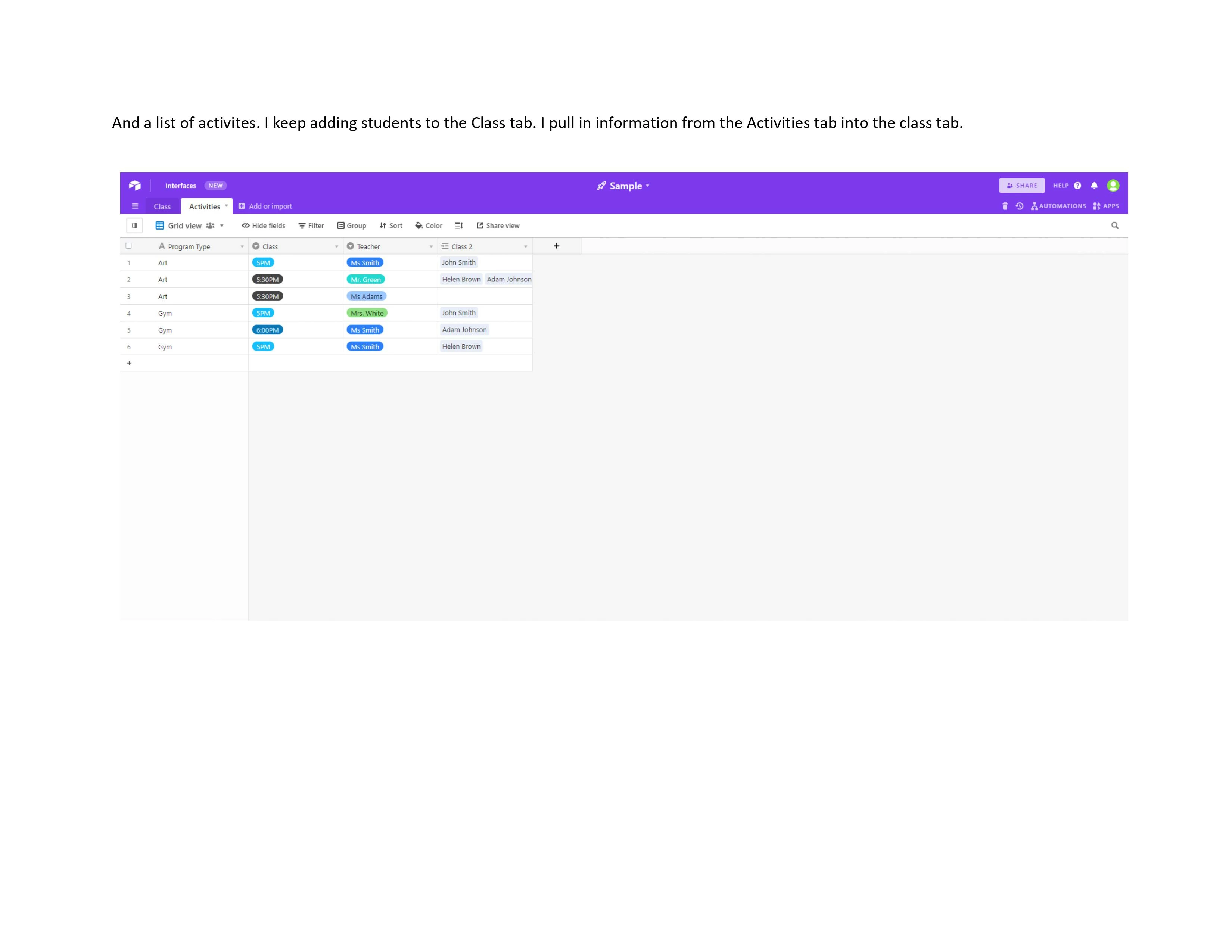Tick the select-all rows checkbox
The height and width of the screenshot is (952, 1232).
(x=129, y=246)
